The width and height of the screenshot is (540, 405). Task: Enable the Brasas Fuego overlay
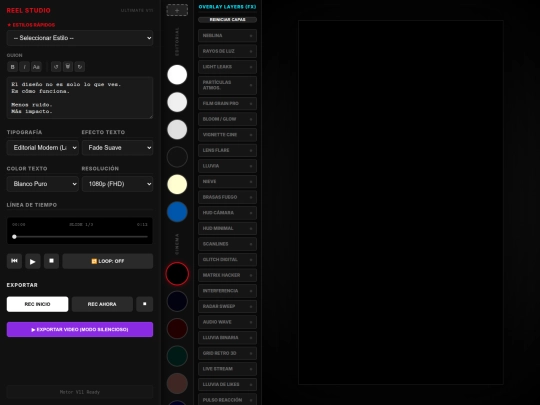point(227,197)
